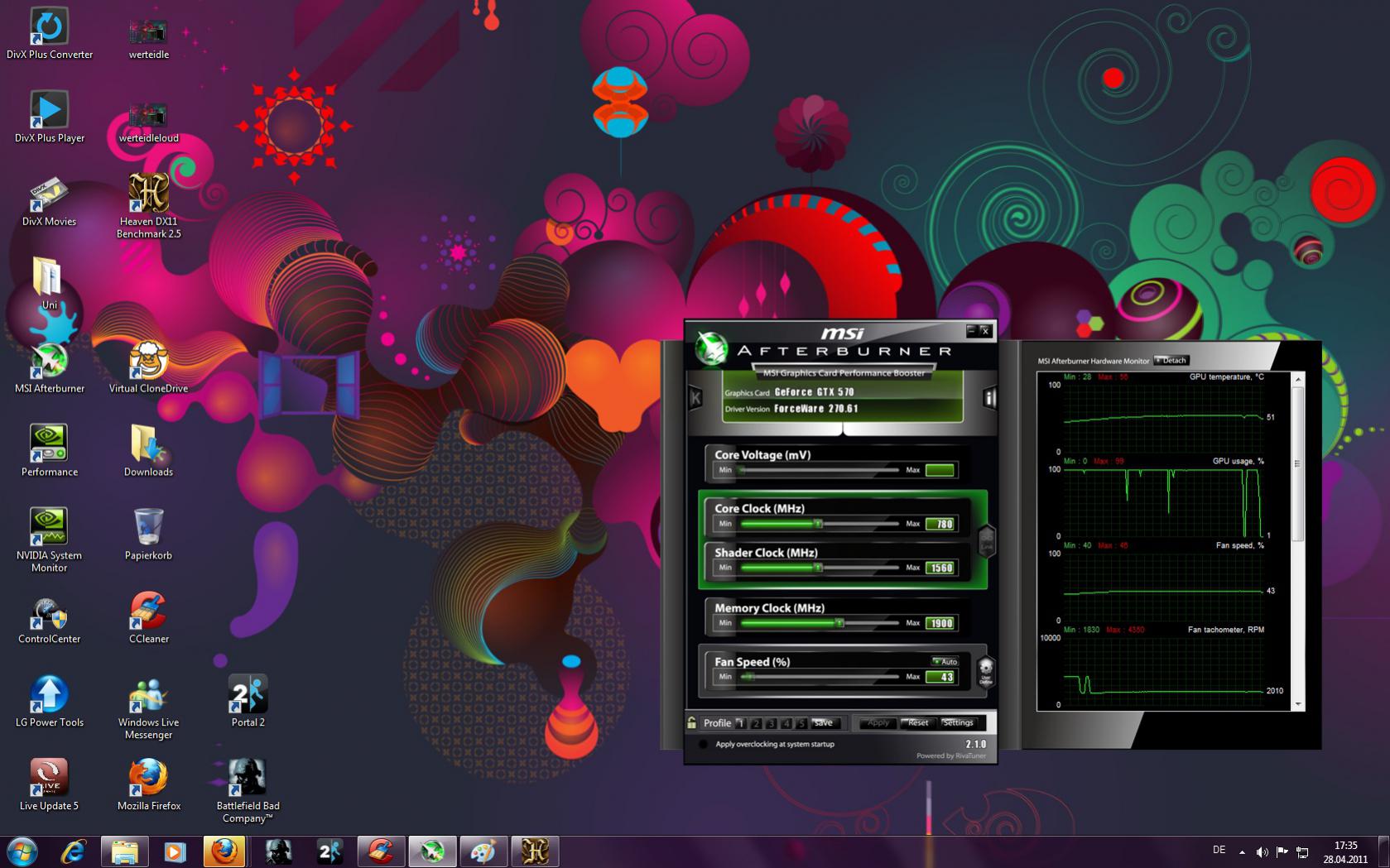
Task: Open Afterburner Settings
Action: [x=957, y=722]
